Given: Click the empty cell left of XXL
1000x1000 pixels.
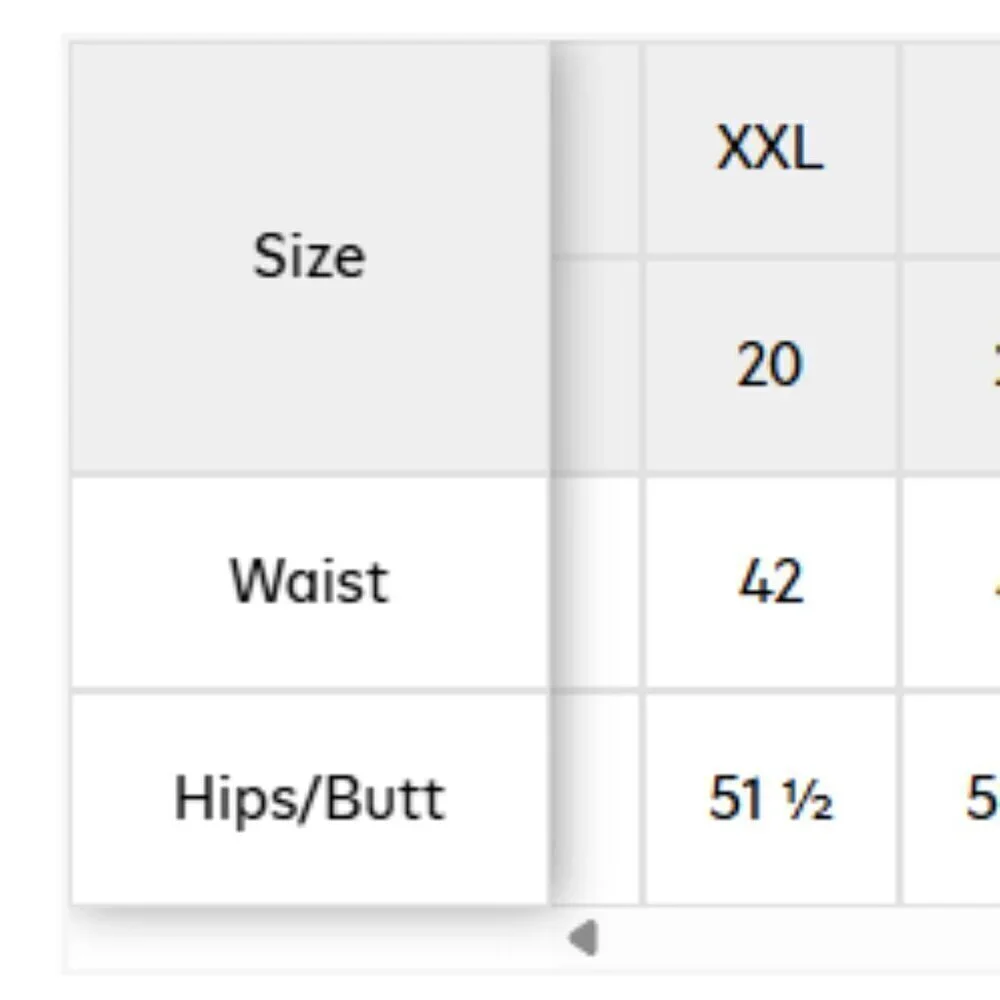Looking at the screenshot, I should tap(595, 149).
